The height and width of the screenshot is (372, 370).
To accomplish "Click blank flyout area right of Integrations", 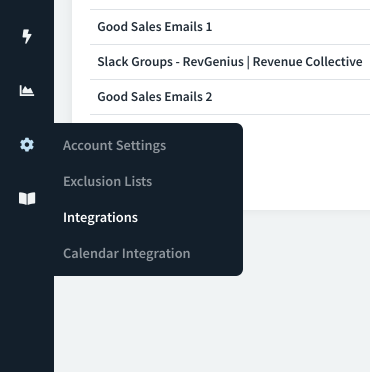I will [x=190, y=217].
